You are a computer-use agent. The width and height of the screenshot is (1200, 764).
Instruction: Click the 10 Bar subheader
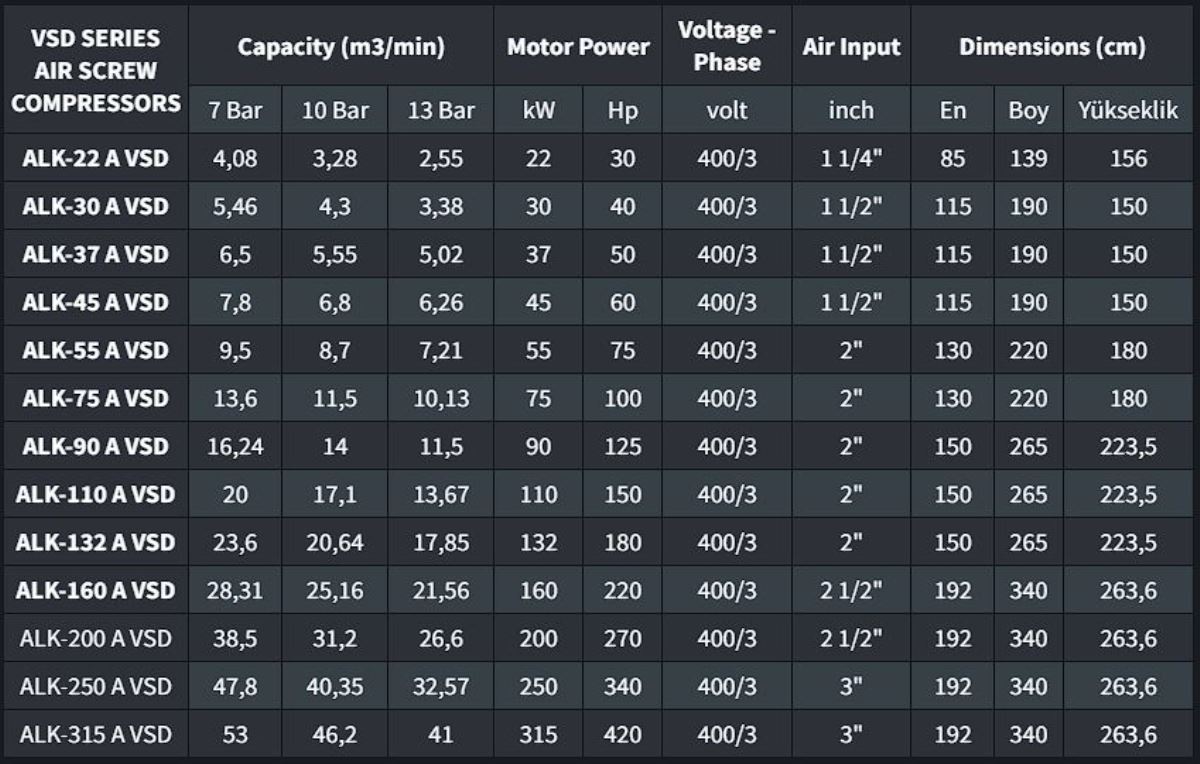click(x=335, y=111)
